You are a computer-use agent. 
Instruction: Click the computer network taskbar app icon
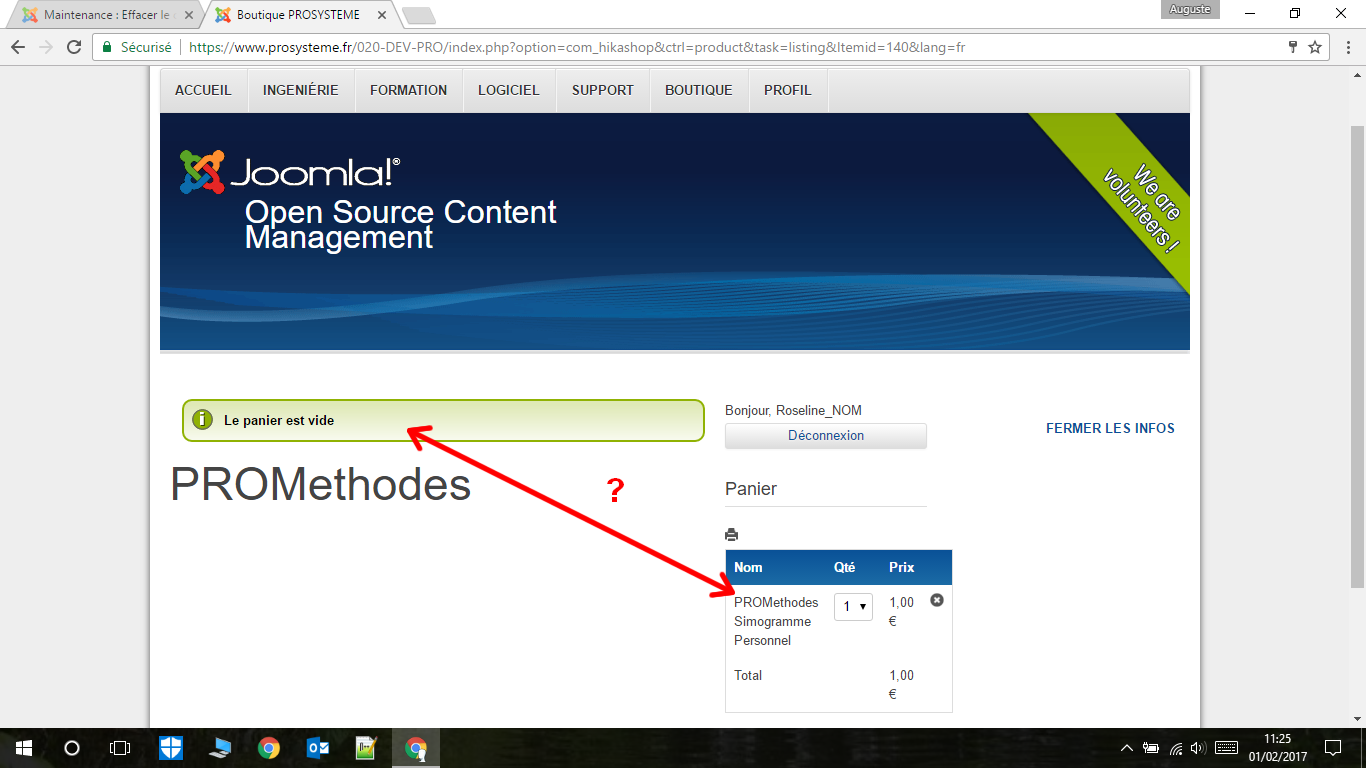point(220,748)
